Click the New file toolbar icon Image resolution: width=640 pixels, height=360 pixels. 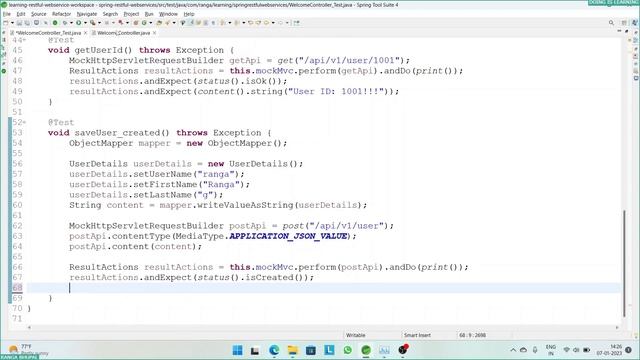click(x=6, y=23)
